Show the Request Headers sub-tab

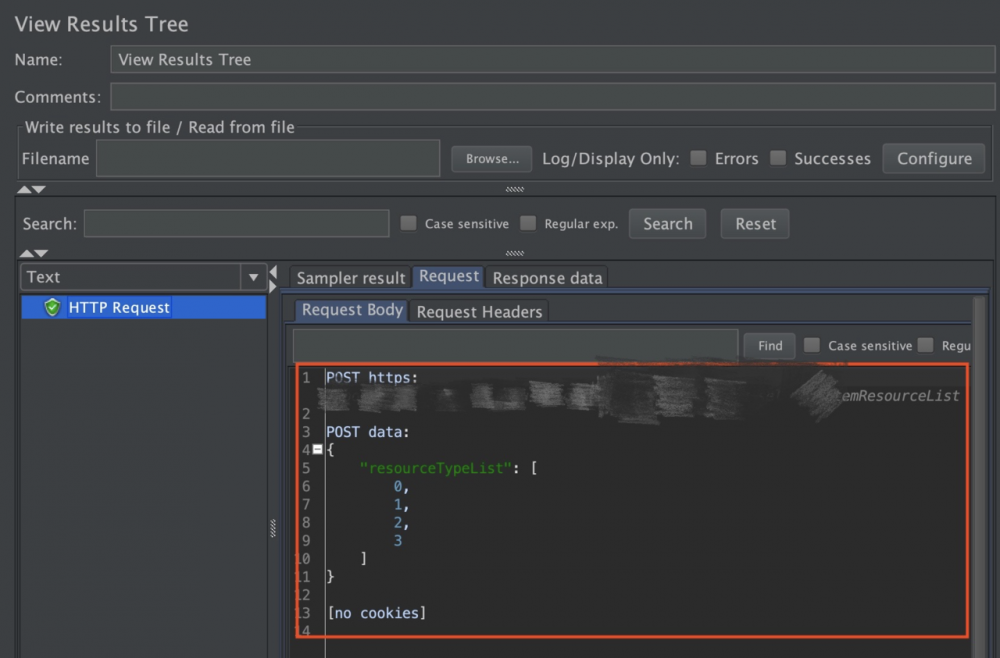pyautogui.click(x=479, y=311)
